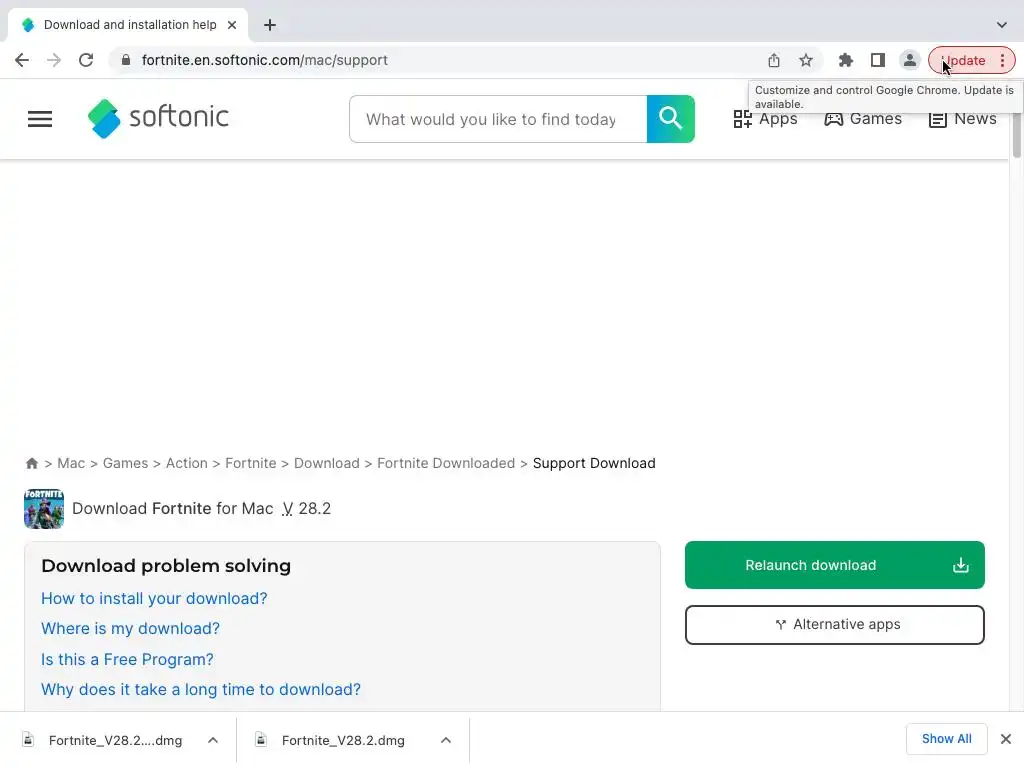Close the Download and installation help tab
Image resolution: width=1024 pixels, height=768 pixels.
(232, 25)
